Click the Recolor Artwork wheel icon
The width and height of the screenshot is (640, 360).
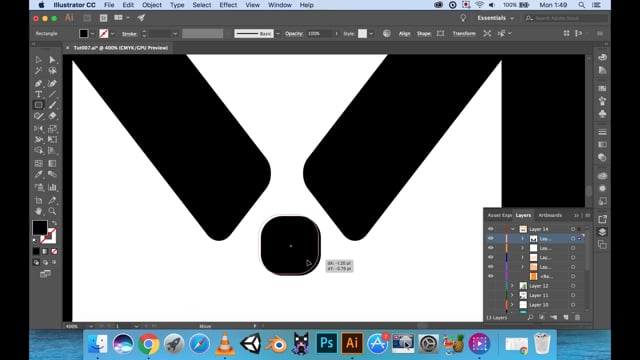[387, 33]
